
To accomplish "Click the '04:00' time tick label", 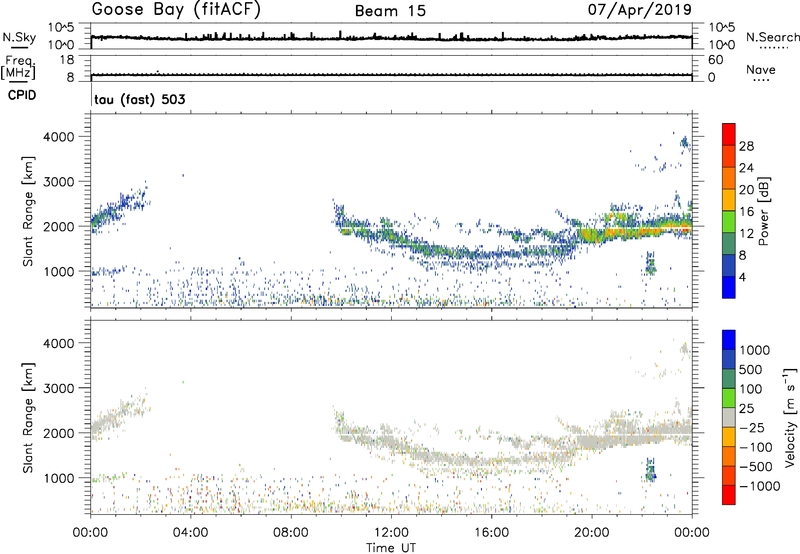I will coord(190,533).
